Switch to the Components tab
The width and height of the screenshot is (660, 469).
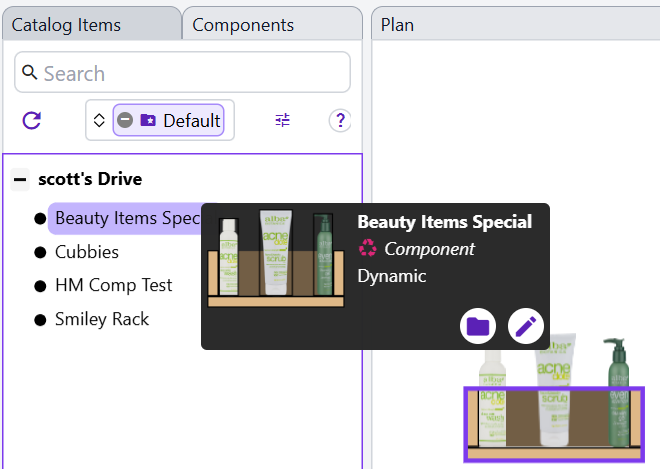[x=243, y=25]
